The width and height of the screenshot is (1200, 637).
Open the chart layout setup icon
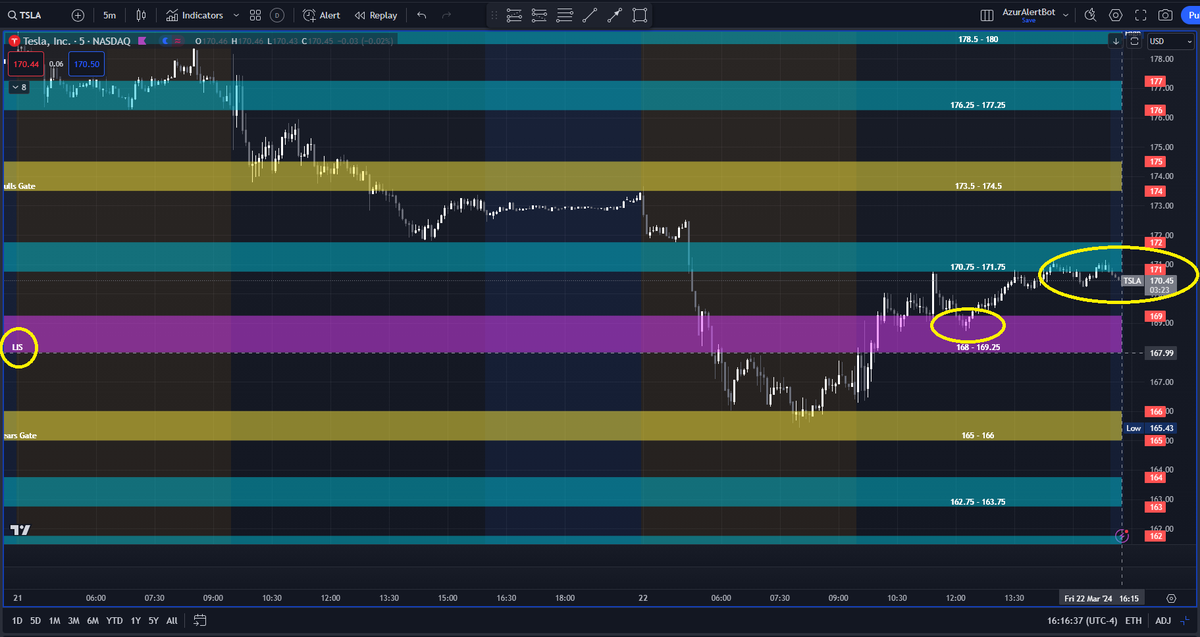pyautogui.click(x=986, y=15)
